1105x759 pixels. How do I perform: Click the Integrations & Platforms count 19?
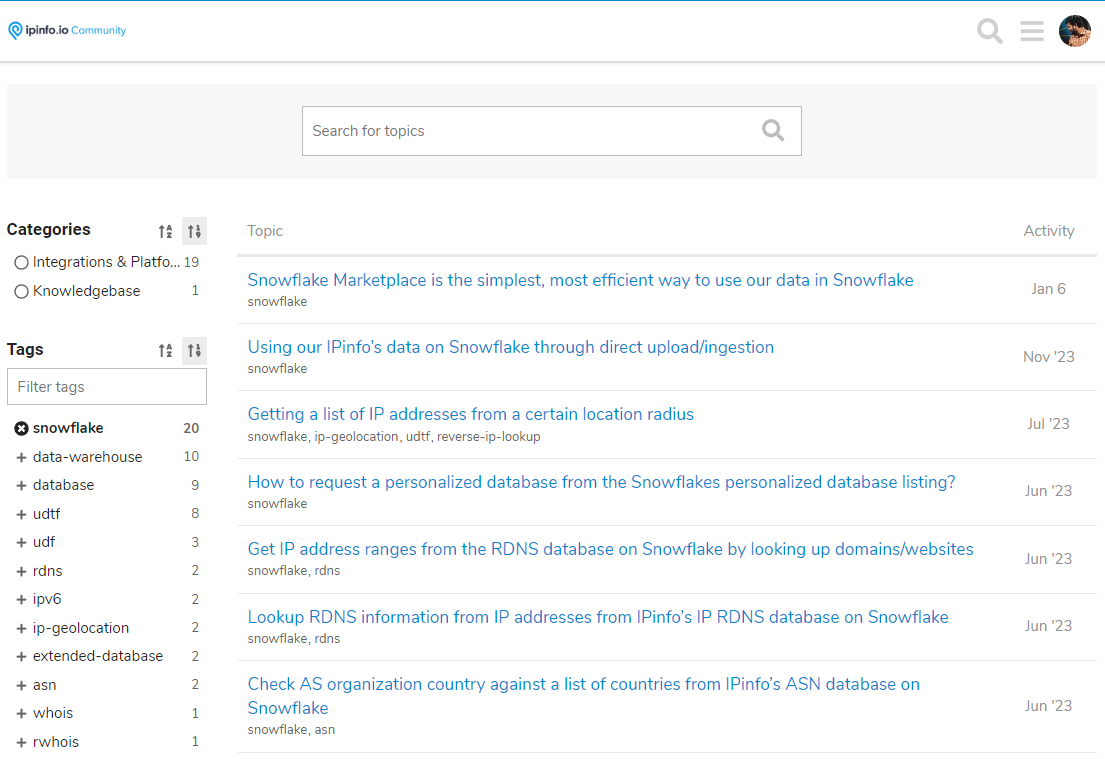tap(191, 262)
